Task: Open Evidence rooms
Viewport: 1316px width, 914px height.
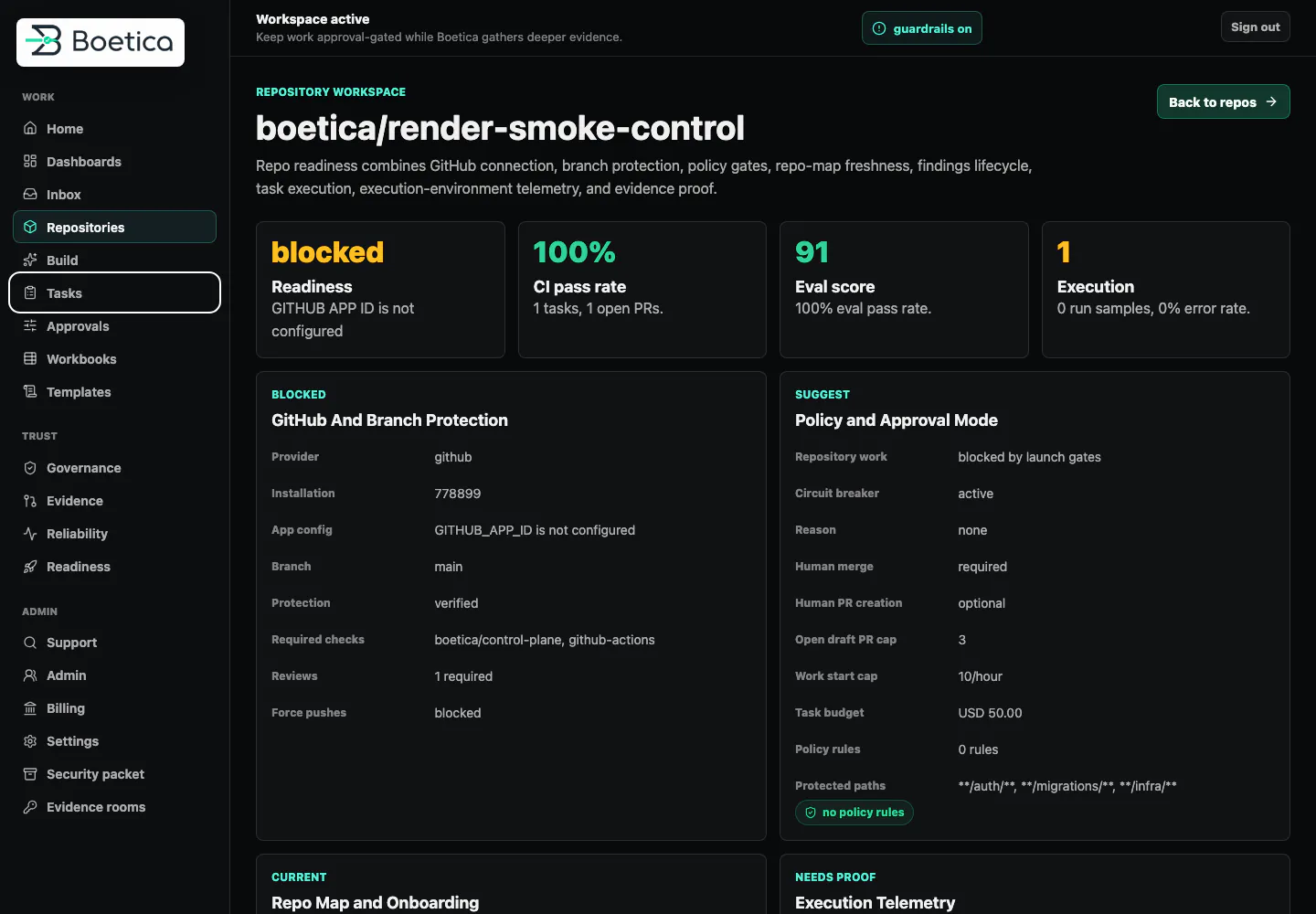Action: pos(114,807)
